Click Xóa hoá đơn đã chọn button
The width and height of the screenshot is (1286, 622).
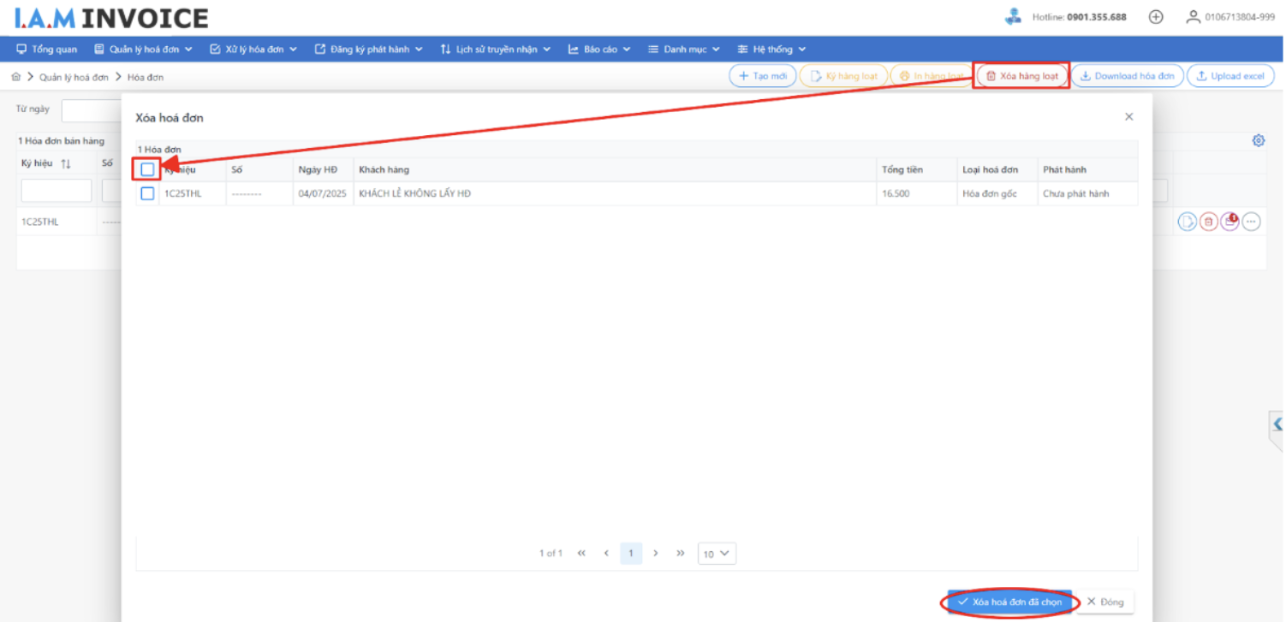tap(1010, 602)
